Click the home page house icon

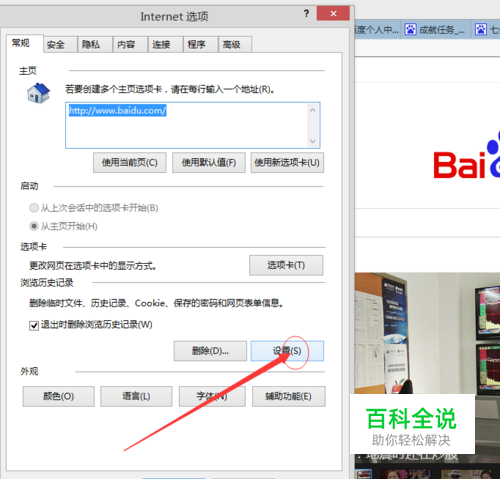pyautogui.click(x=38, y=93)
